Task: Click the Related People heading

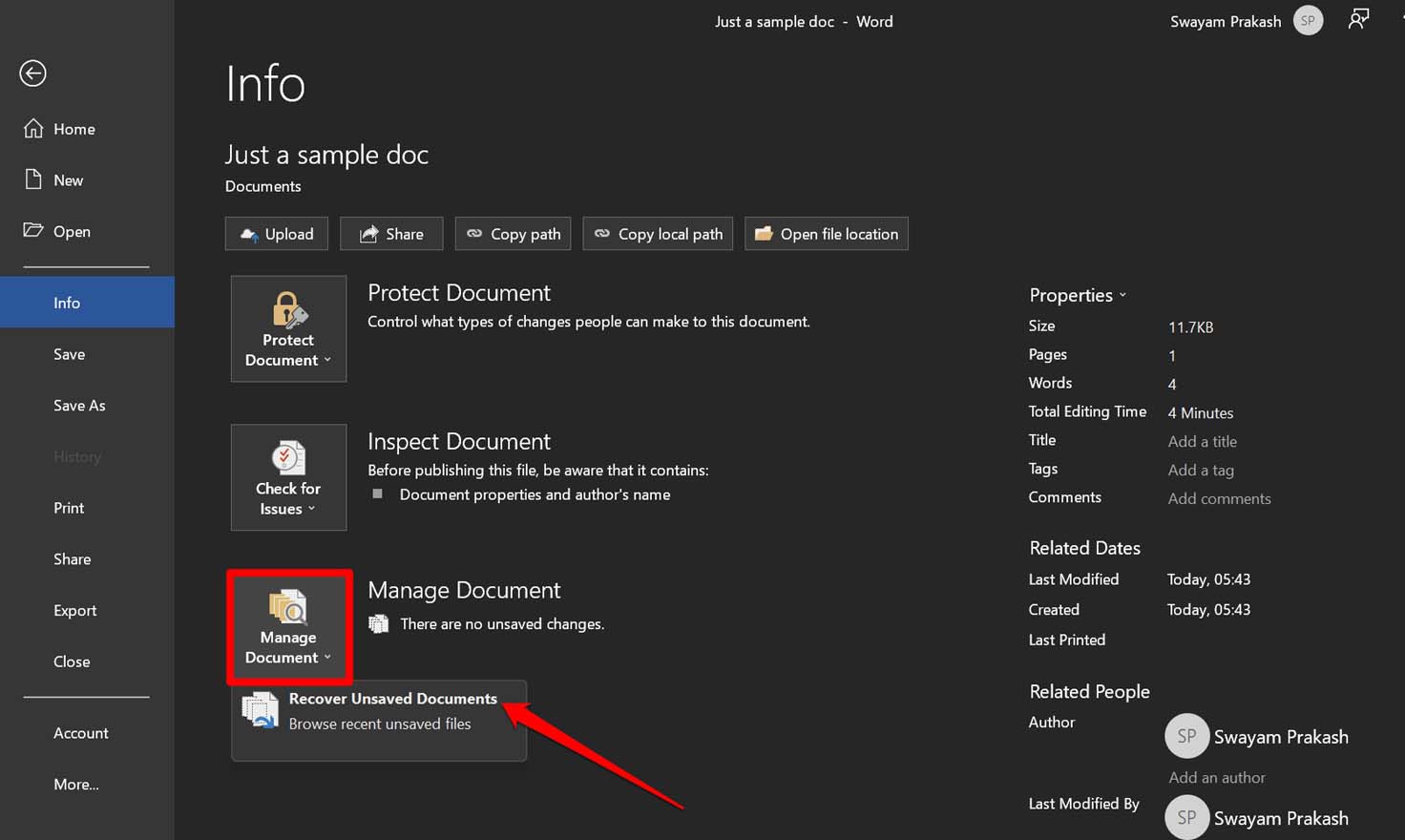Action: (x=1089, y=691)
